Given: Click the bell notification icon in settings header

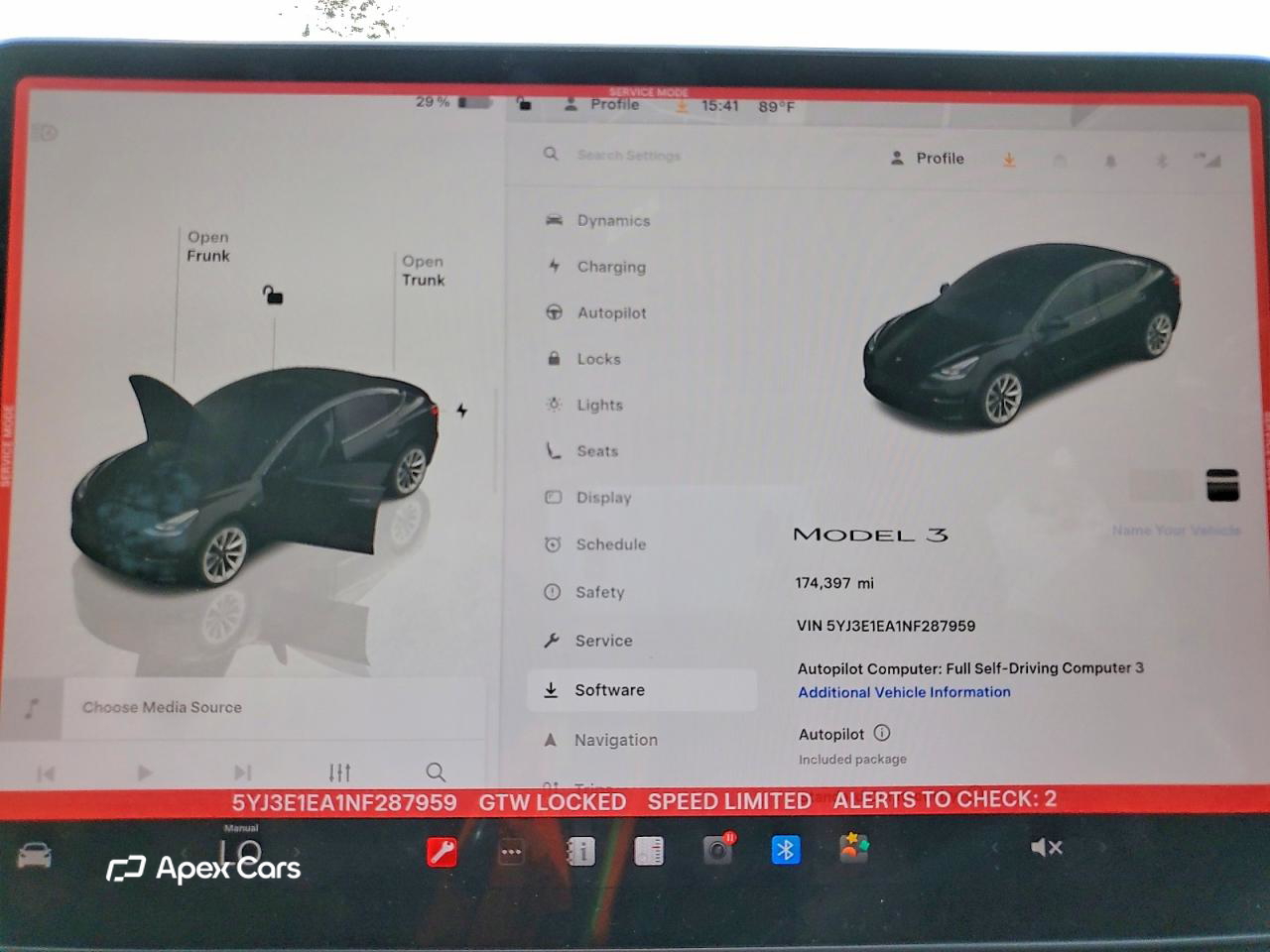Looking at the screenshot, I should [x=1110, y=160].
